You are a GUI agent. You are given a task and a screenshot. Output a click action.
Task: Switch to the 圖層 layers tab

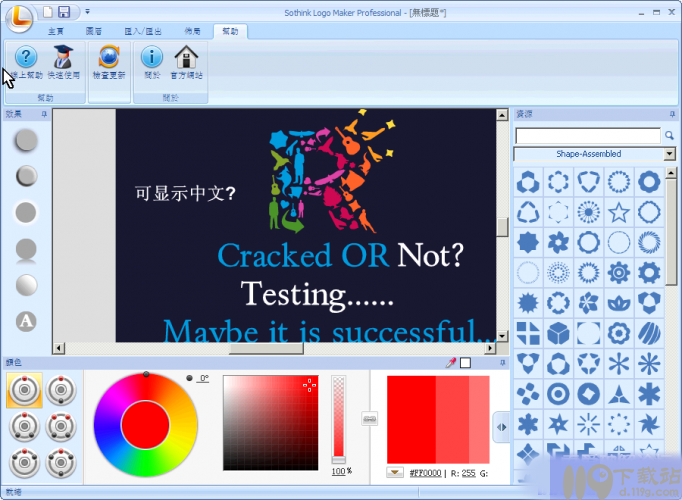click(94, 31)
